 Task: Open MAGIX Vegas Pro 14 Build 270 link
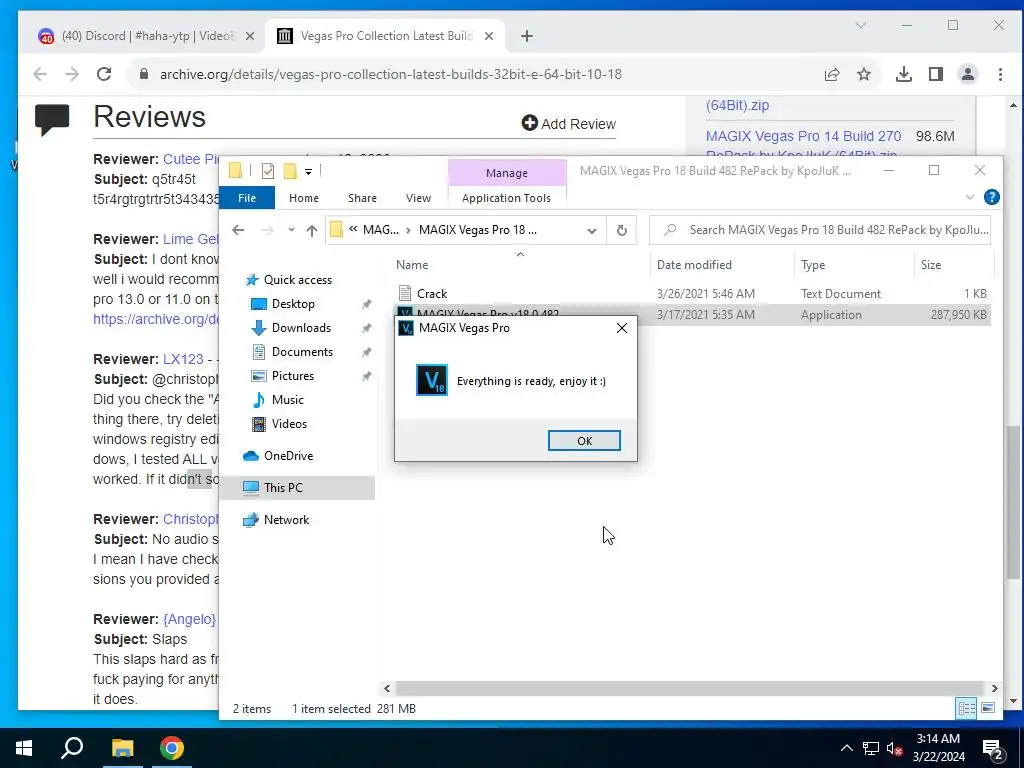[x=803, y=136]
